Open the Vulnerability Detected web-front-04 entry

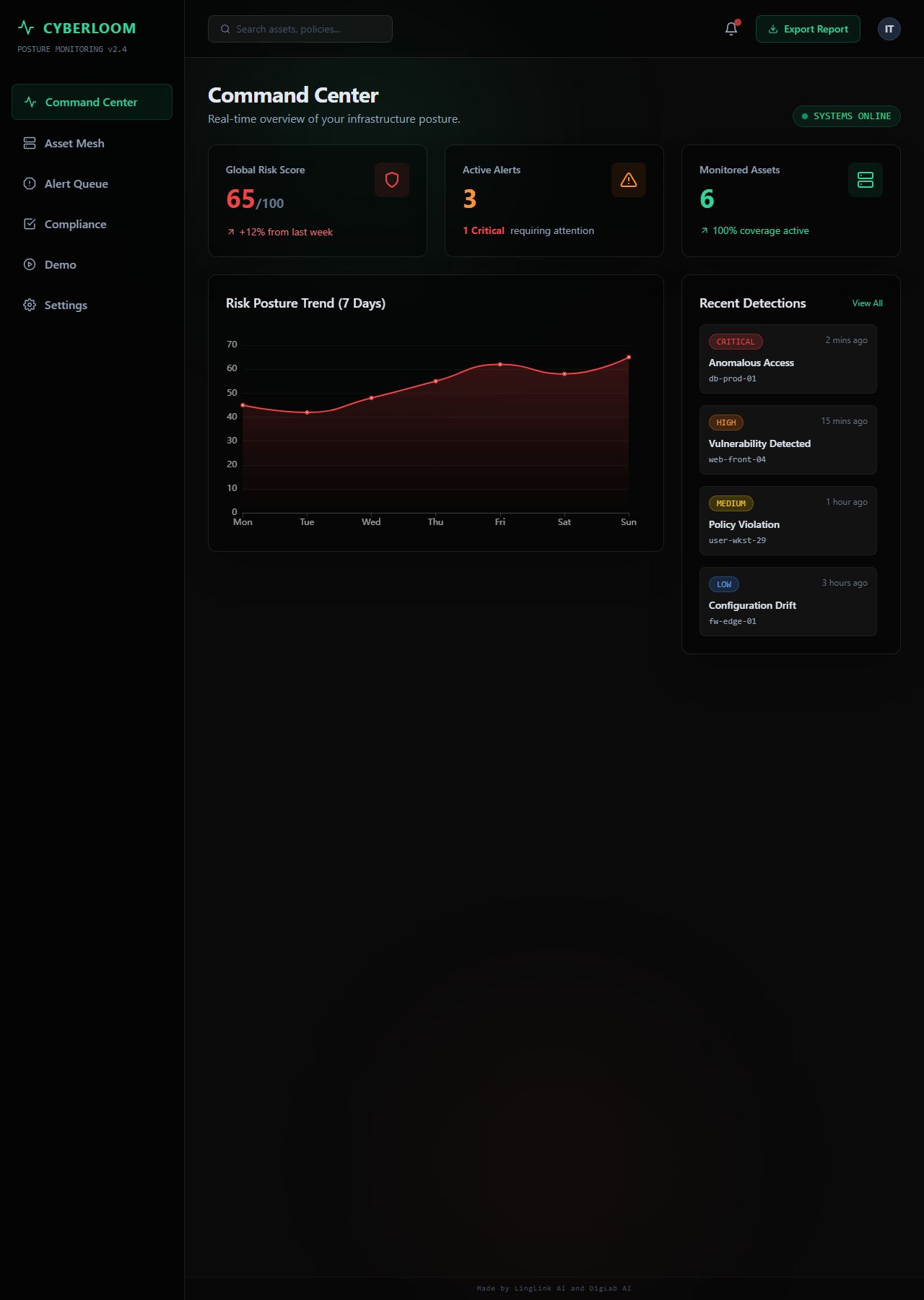coord(788,440)
